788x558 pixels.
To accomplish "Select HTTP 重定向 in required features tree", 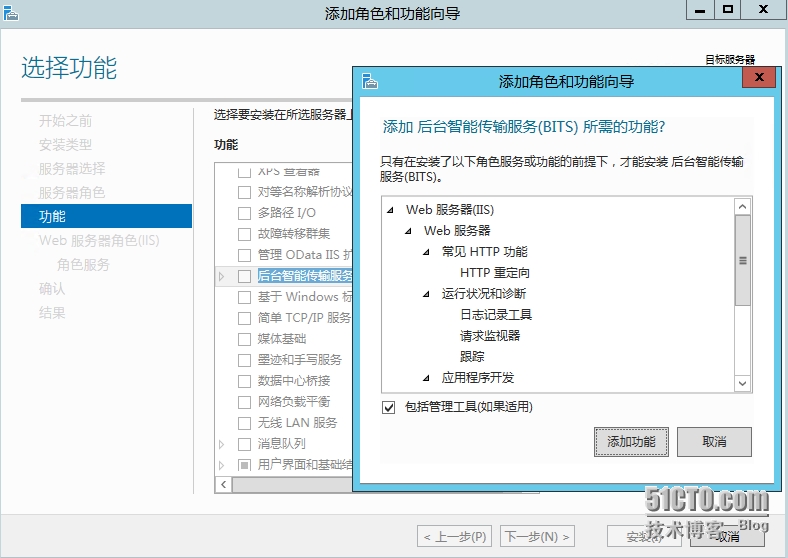I will [x=495, y=273].
